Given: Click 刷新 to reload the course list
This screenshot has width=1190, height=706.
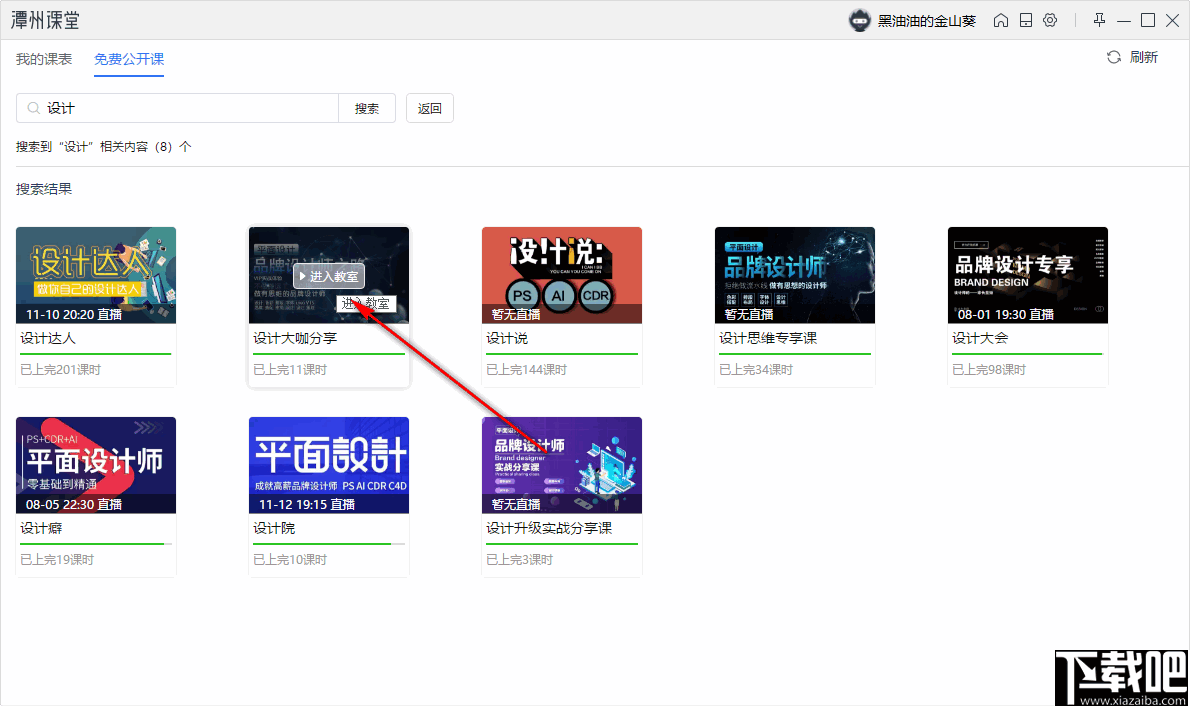Looking at the screenshot, I should tap(1141, 57).
